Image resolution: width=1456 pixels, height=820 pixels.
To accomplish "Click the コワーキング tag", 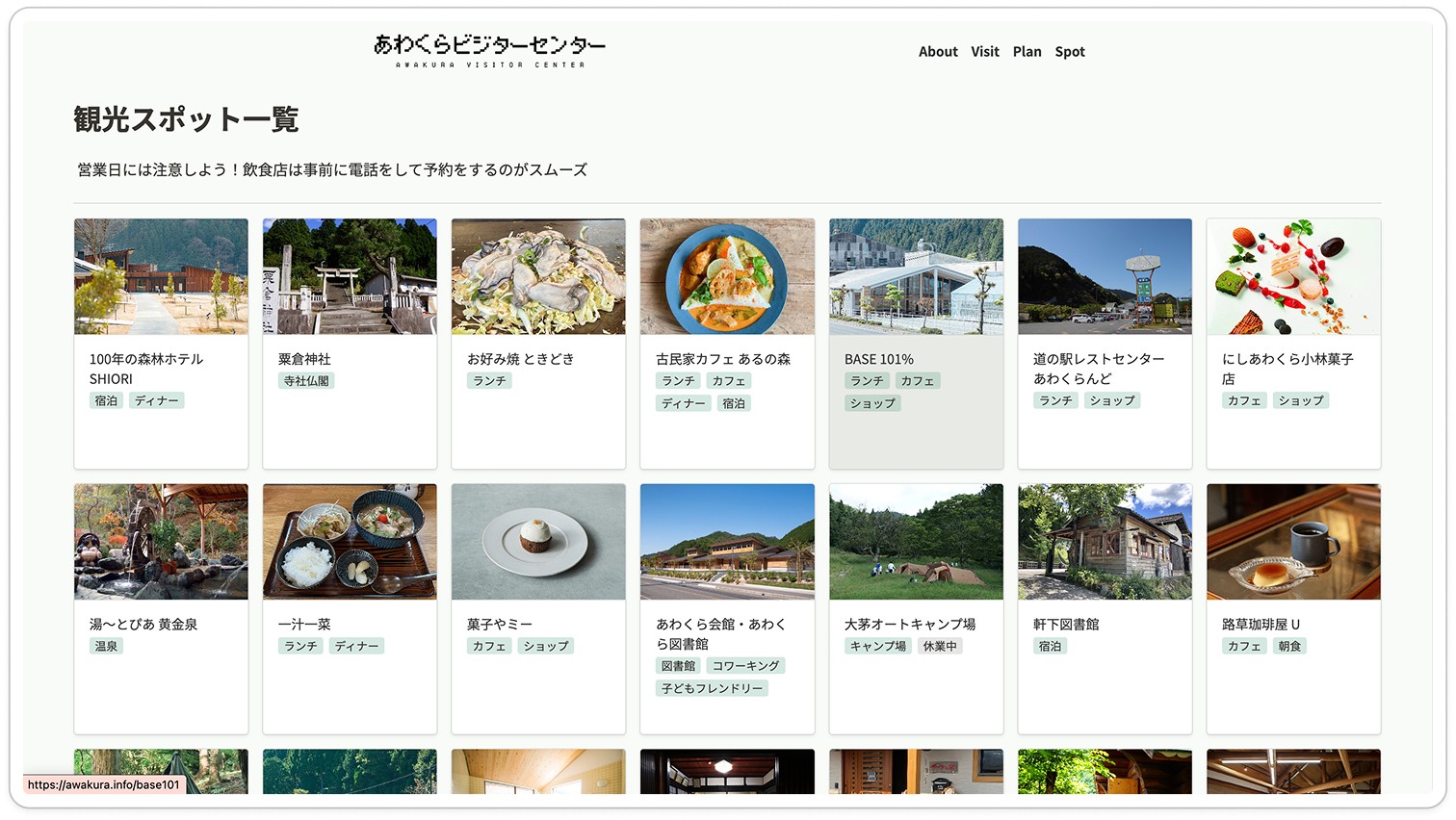I will point(746,666).
